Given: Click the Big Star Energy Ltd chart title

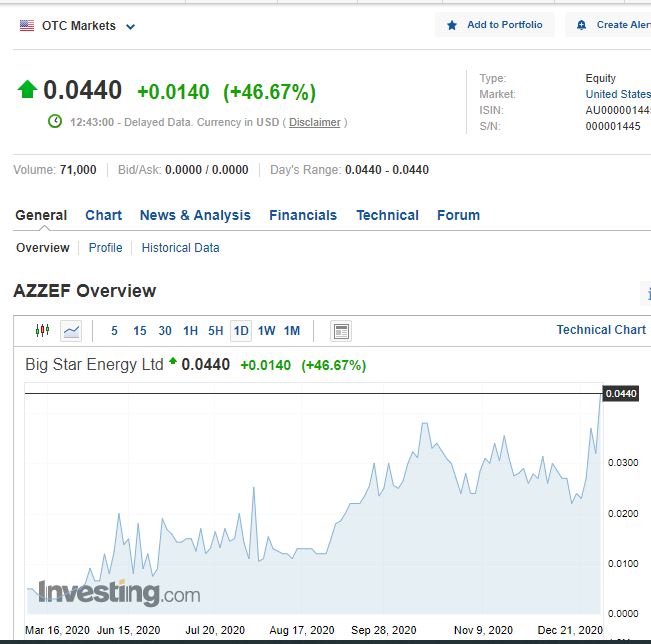Looking at the screenshot, I should pyautogui.click(x=94, y=365).
